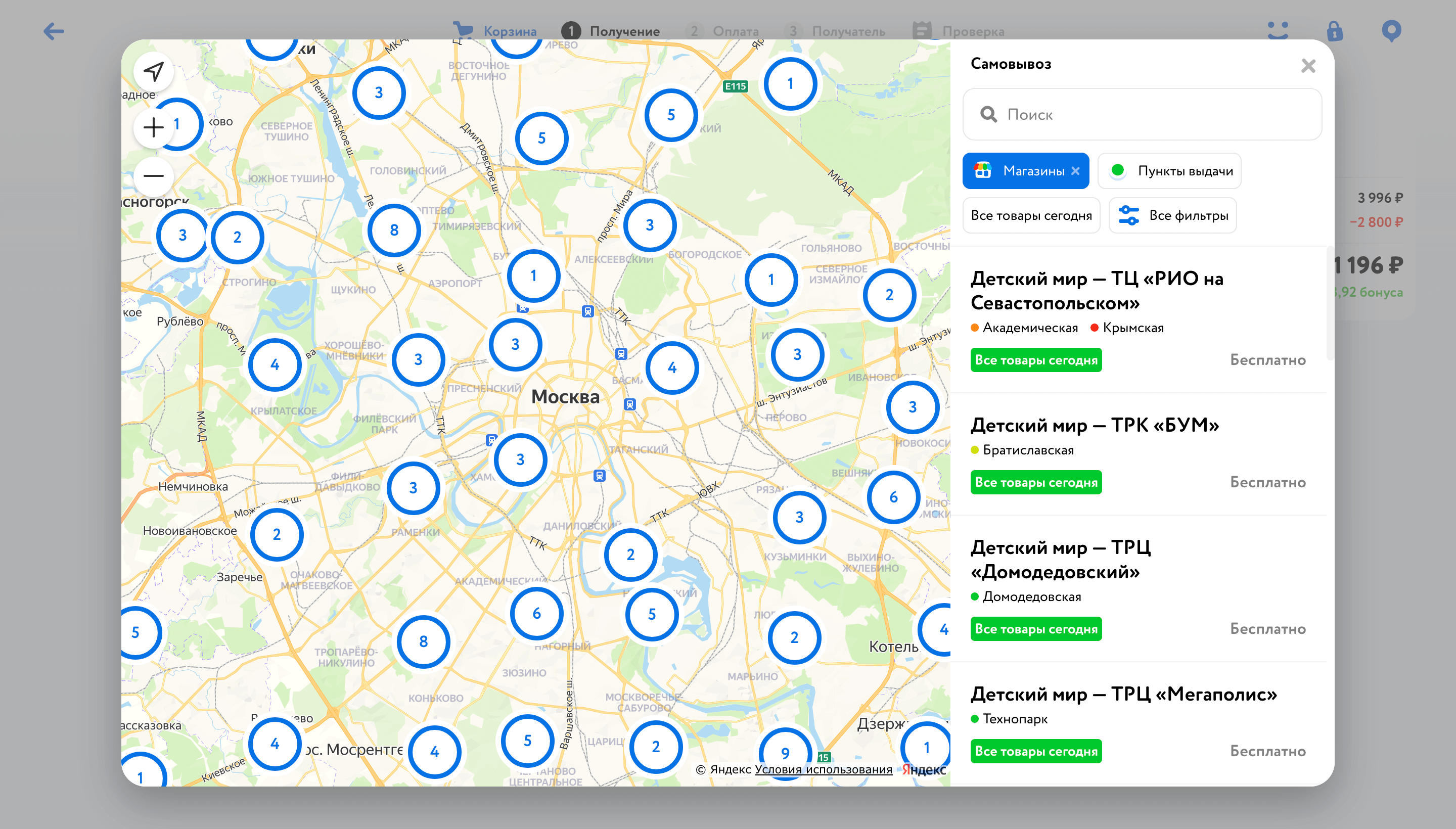1456x829 pixels.
Task: Zoom out on the map
Action: pos(153,176)
